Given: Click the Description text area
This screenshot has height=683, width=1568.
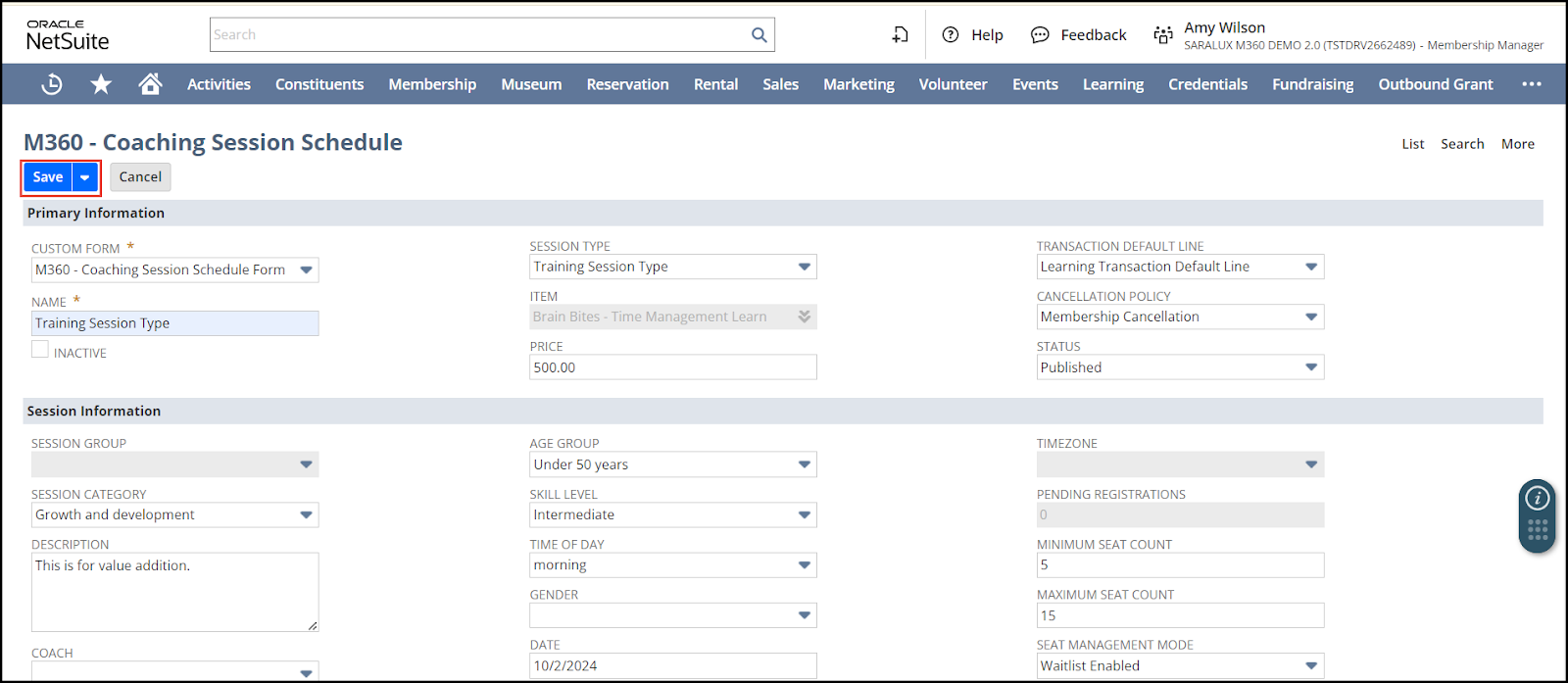Looking at the screenshot, I should [174, 592].
